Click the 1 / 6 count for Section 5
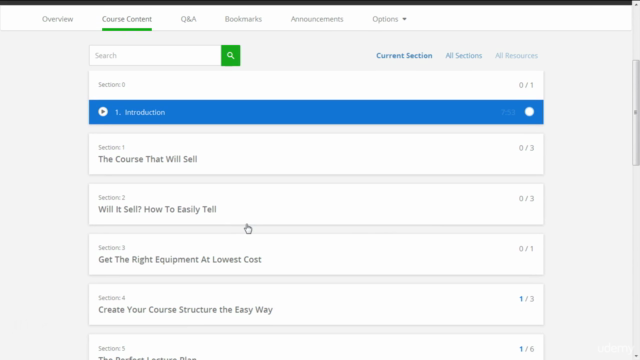This screenshot has height=360, width=640. [x=526, y=349]
